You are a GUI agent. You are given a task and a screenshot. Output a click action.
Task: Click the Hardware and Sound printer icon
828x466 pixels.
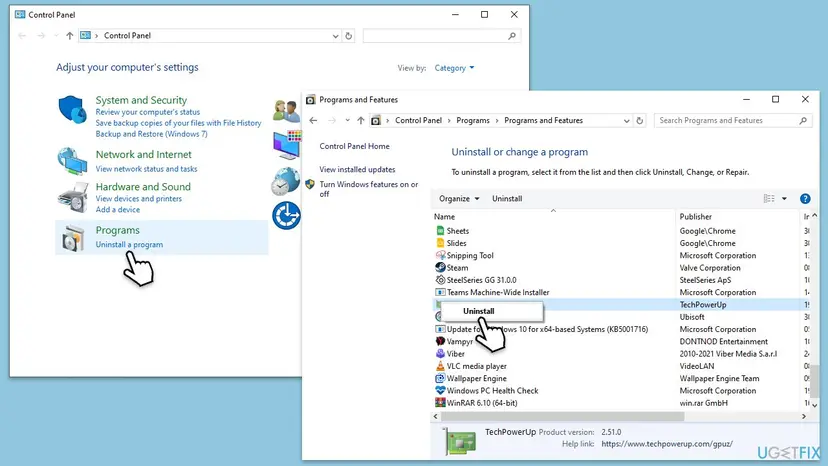tap(72, 197)
